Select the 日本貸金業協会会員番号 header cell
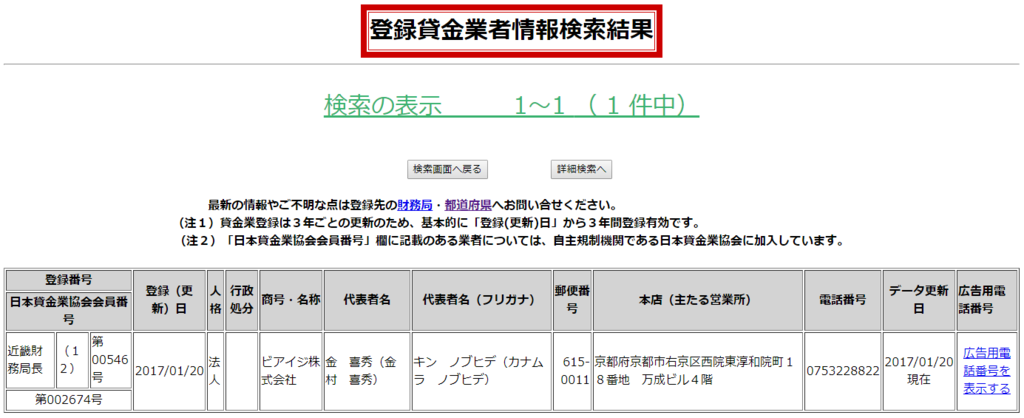 pyautogui.click(x=69, y=310)
